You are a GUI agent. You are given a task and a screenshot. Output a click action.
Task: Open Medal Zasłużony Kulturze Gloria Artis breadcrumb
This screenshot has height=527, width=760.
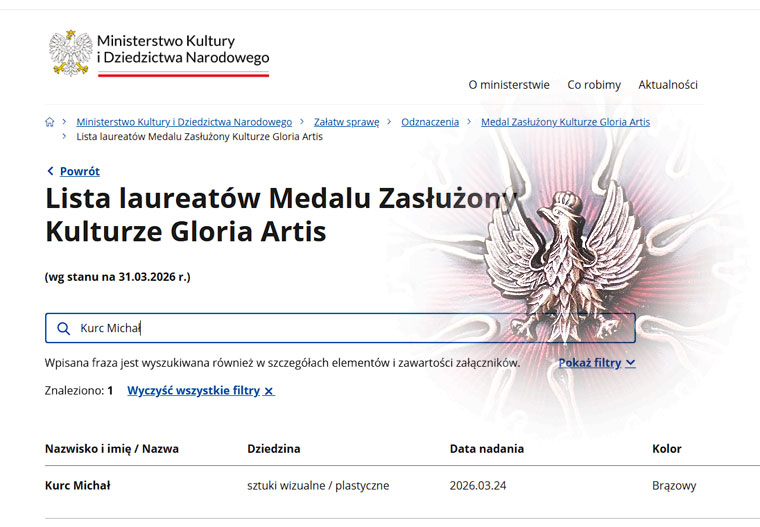tap(565, 122)
